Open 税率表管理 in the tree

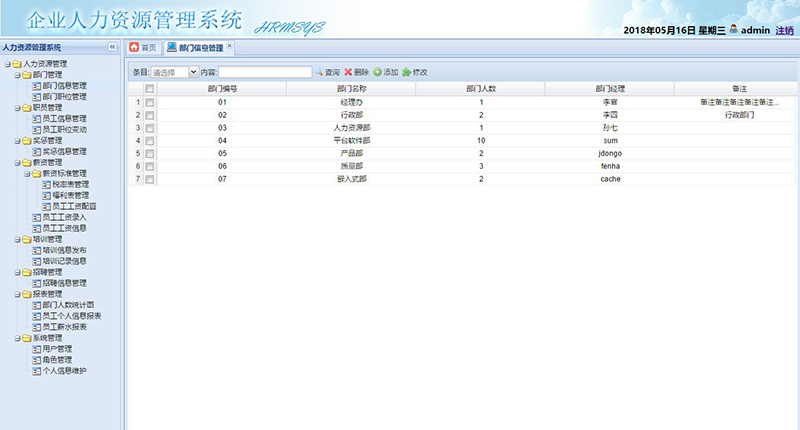click(x=70, y=185)
